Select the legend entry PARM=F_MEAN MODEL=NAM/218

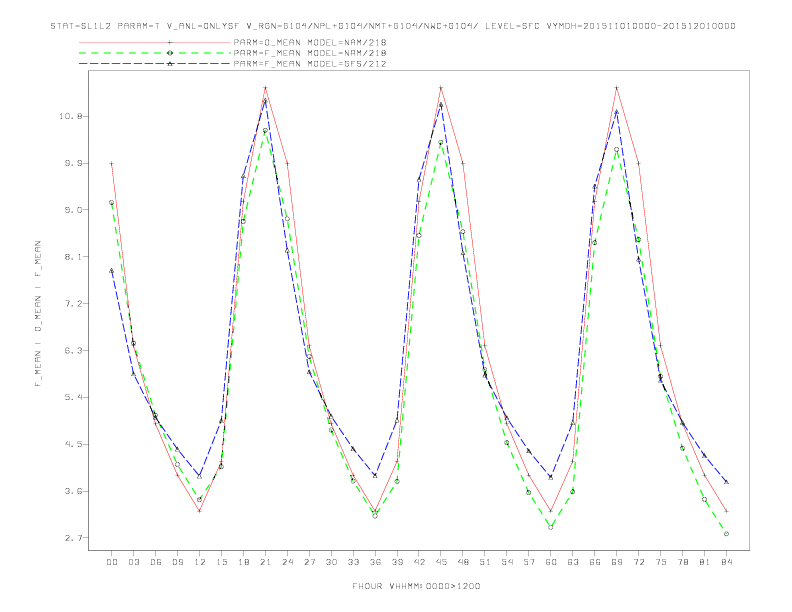coord(310,53)
